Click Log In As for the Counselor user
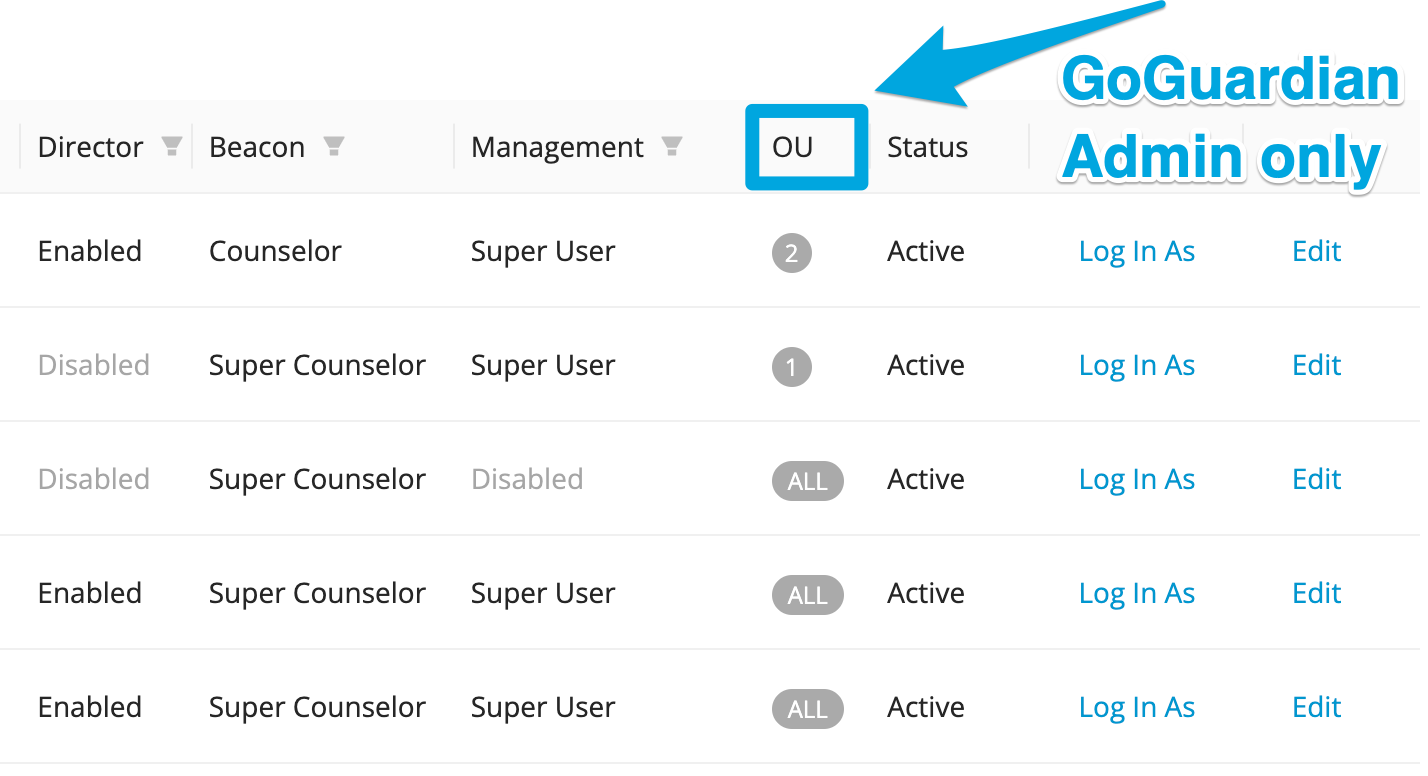Screen dimensions: 1428x776 [x=1137, y=253]
